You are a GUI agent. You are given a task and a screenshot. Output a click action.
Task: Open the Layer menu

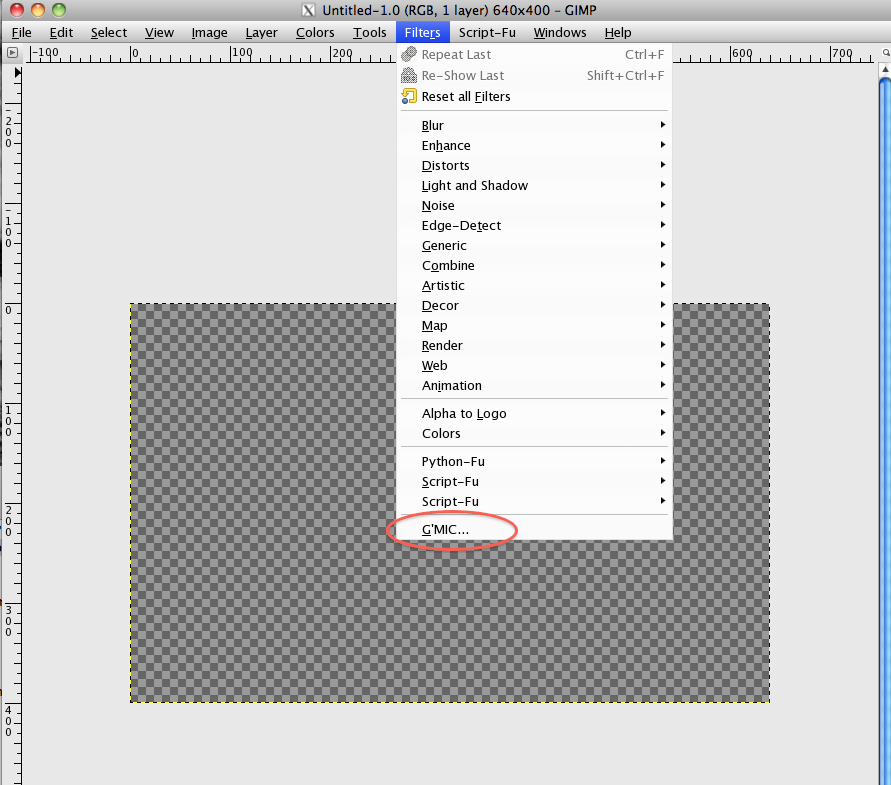261,32
